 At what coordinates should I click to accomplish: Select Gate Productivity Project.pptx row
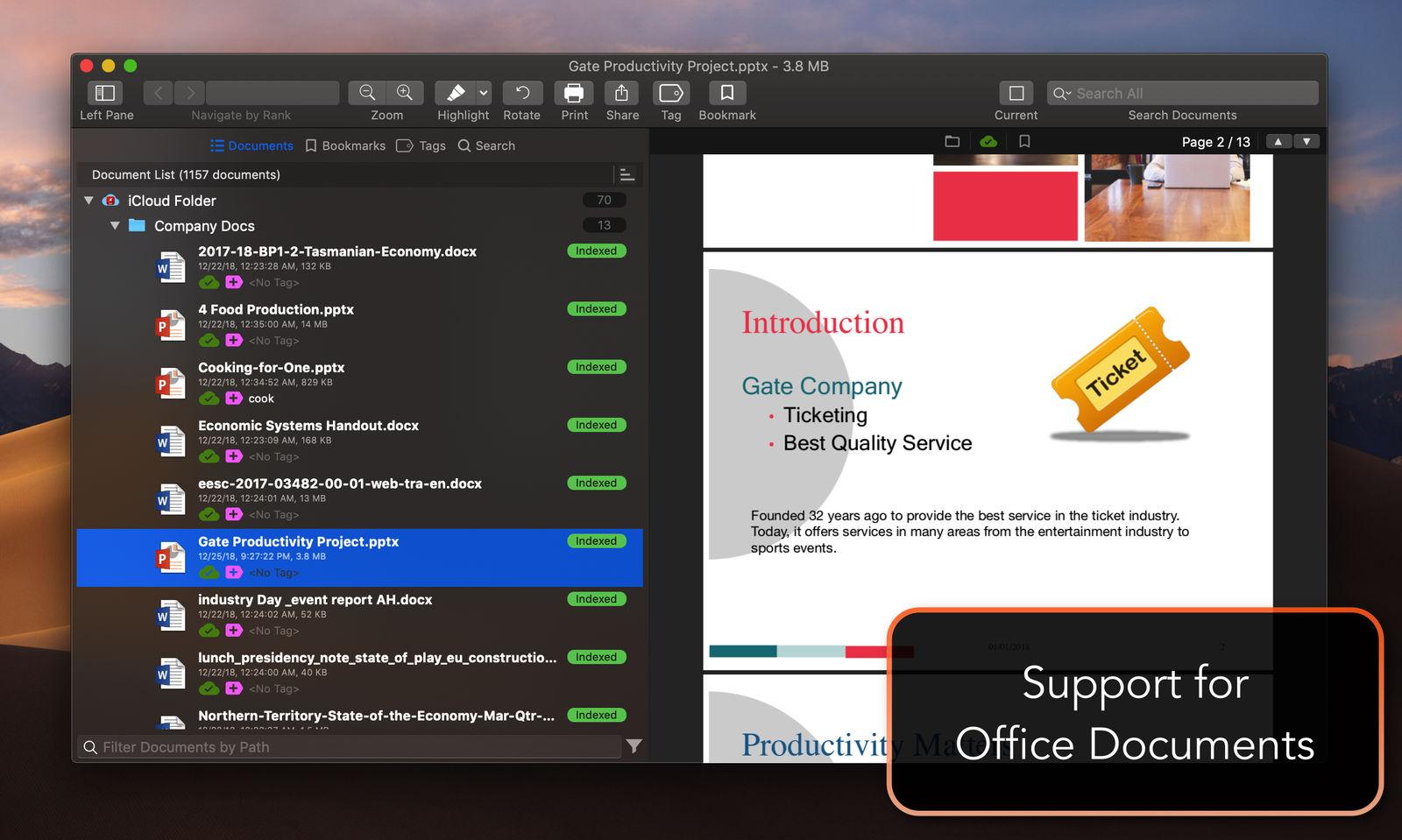360,557
